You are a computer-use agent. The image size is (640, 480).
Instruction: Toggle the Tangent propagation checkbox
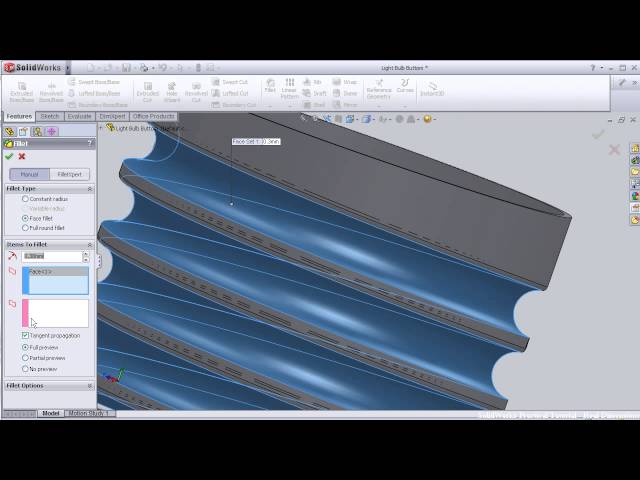pos(25,335)
